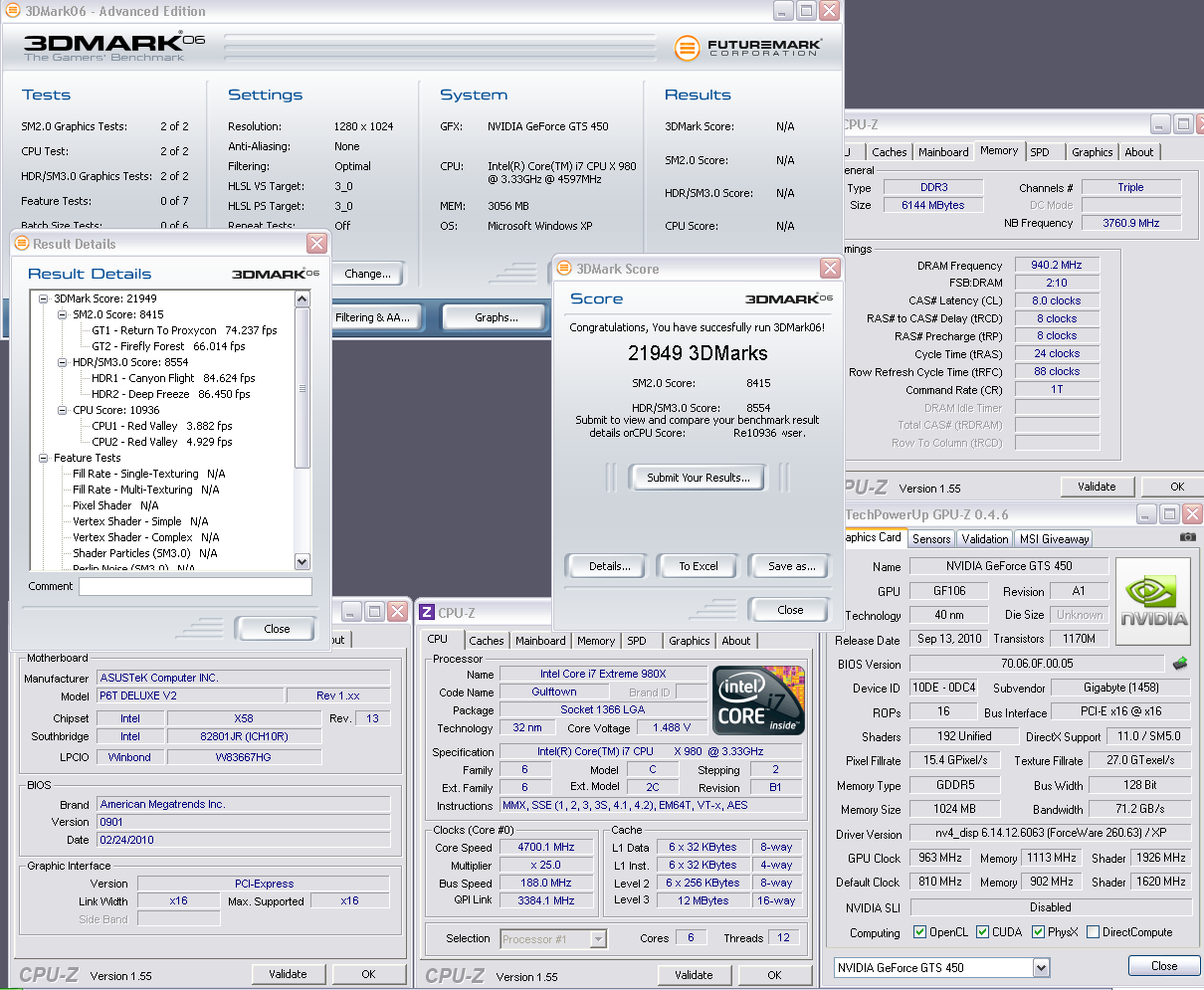Image resolution: width=1204 pixels, height=990 pixels.
Task: Click the Result Details window title icon
Action: (x=23, y=244)
